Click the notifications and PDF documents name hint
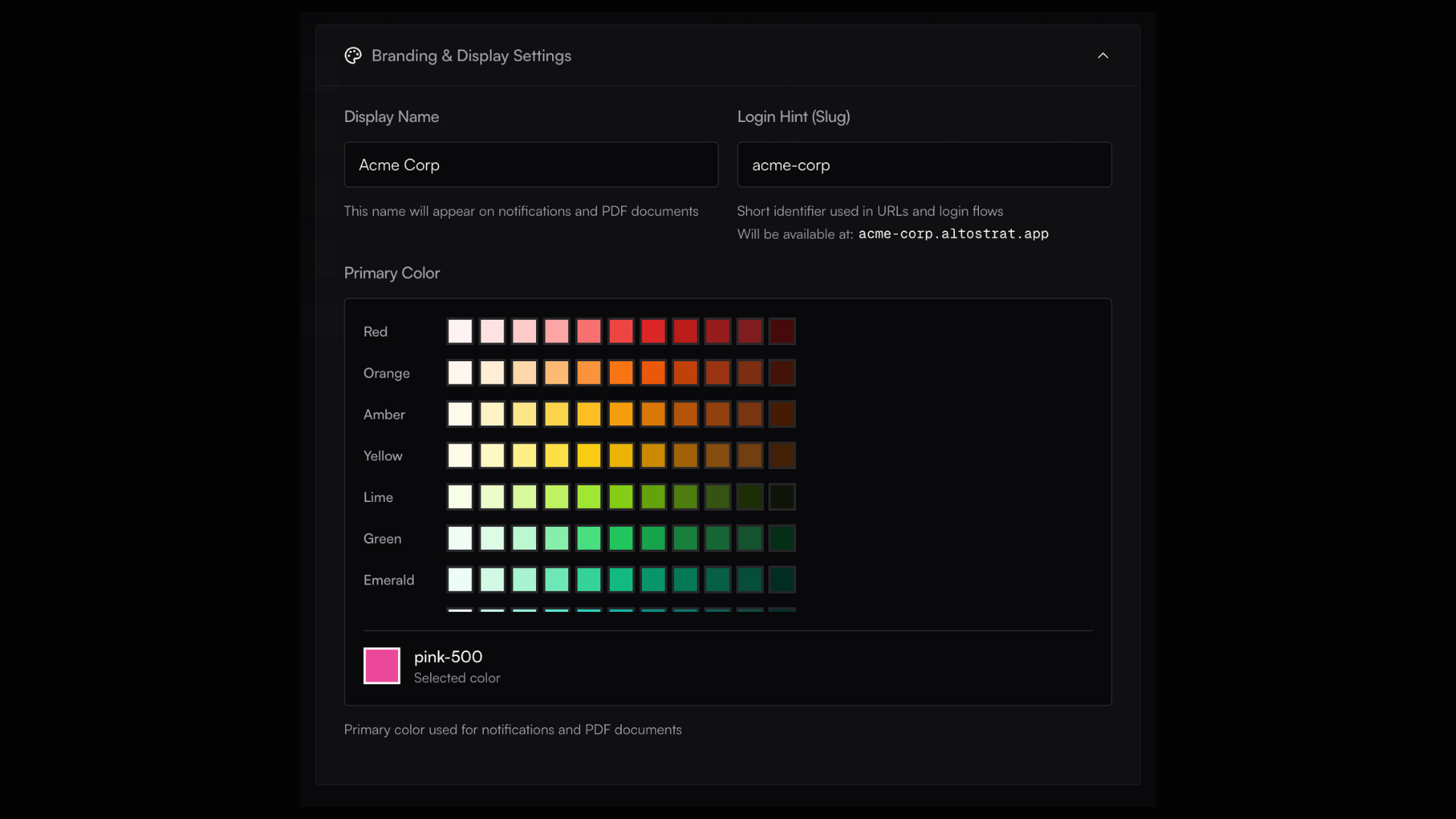The width and height of the screenshot is (1456, 819). (x=521, y=211)
